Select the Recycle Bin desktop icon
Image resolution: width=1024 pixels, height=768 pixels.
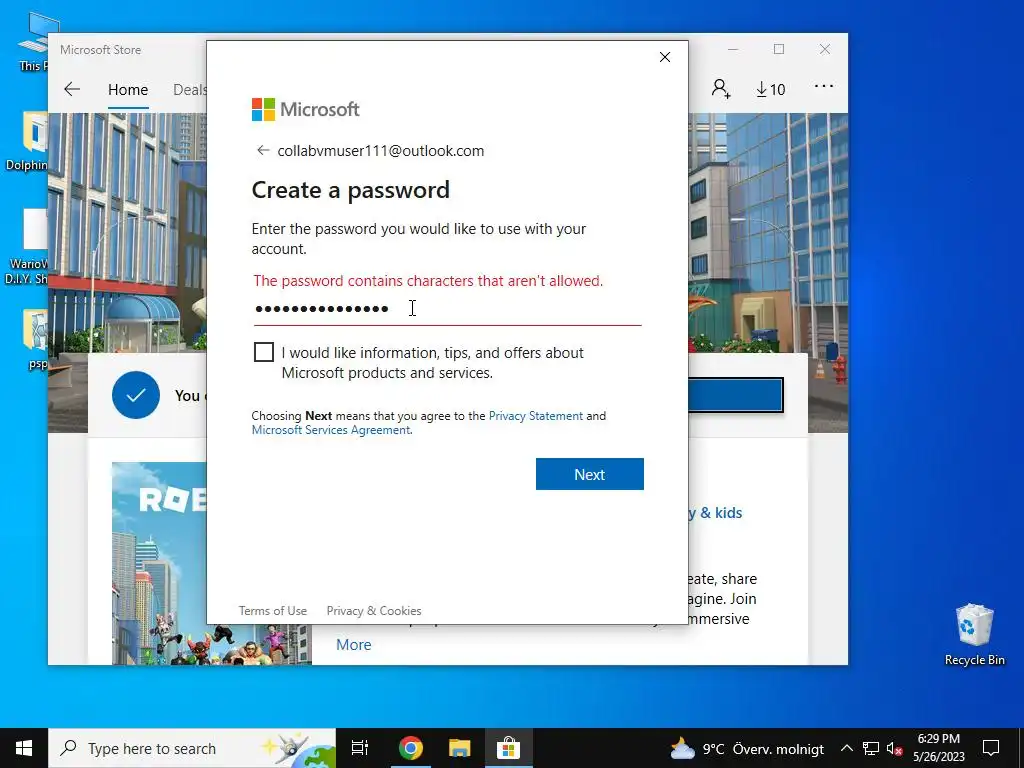[x=974, y=634]
